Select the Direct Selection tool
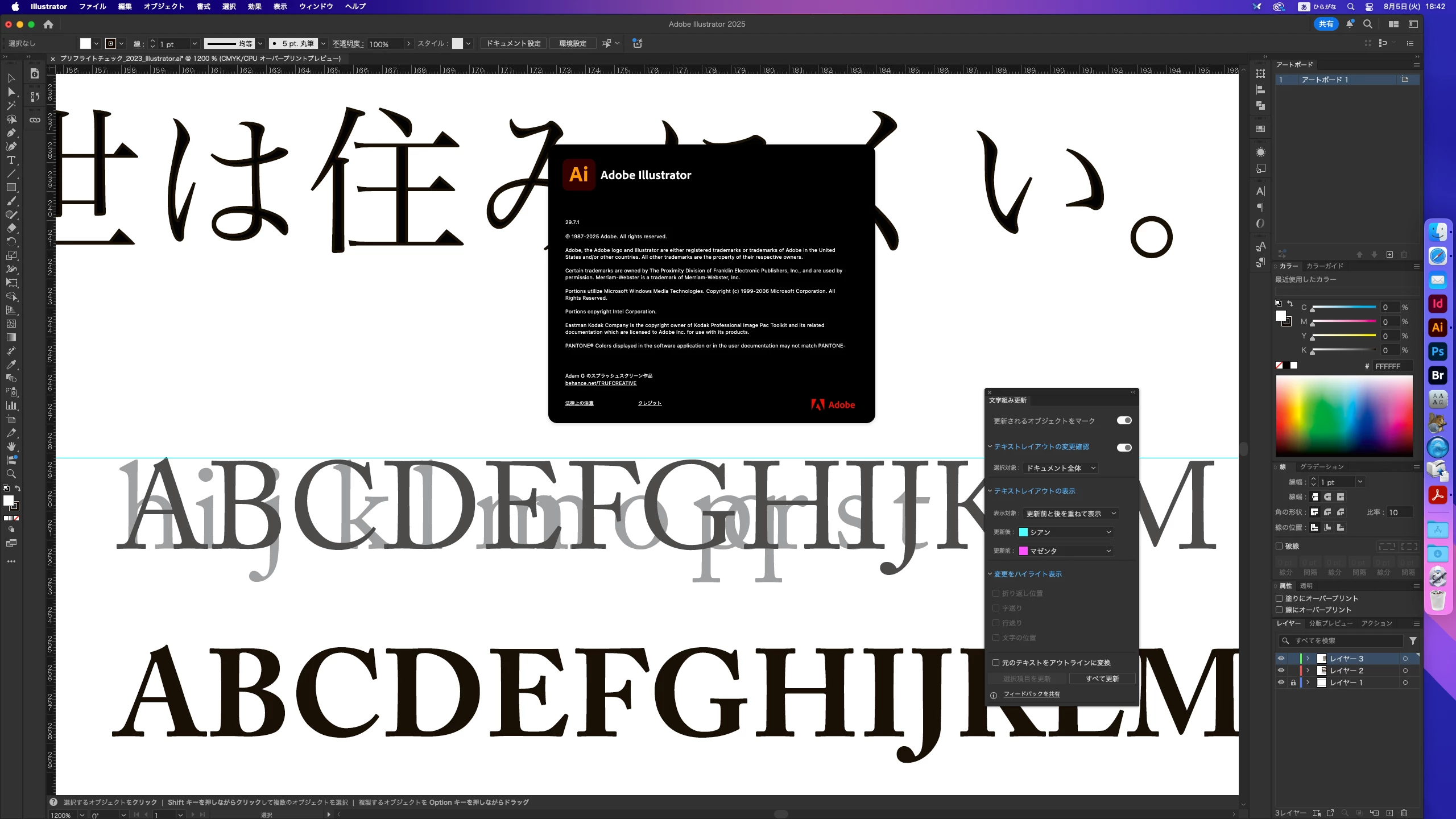 (x=11, y=92)
